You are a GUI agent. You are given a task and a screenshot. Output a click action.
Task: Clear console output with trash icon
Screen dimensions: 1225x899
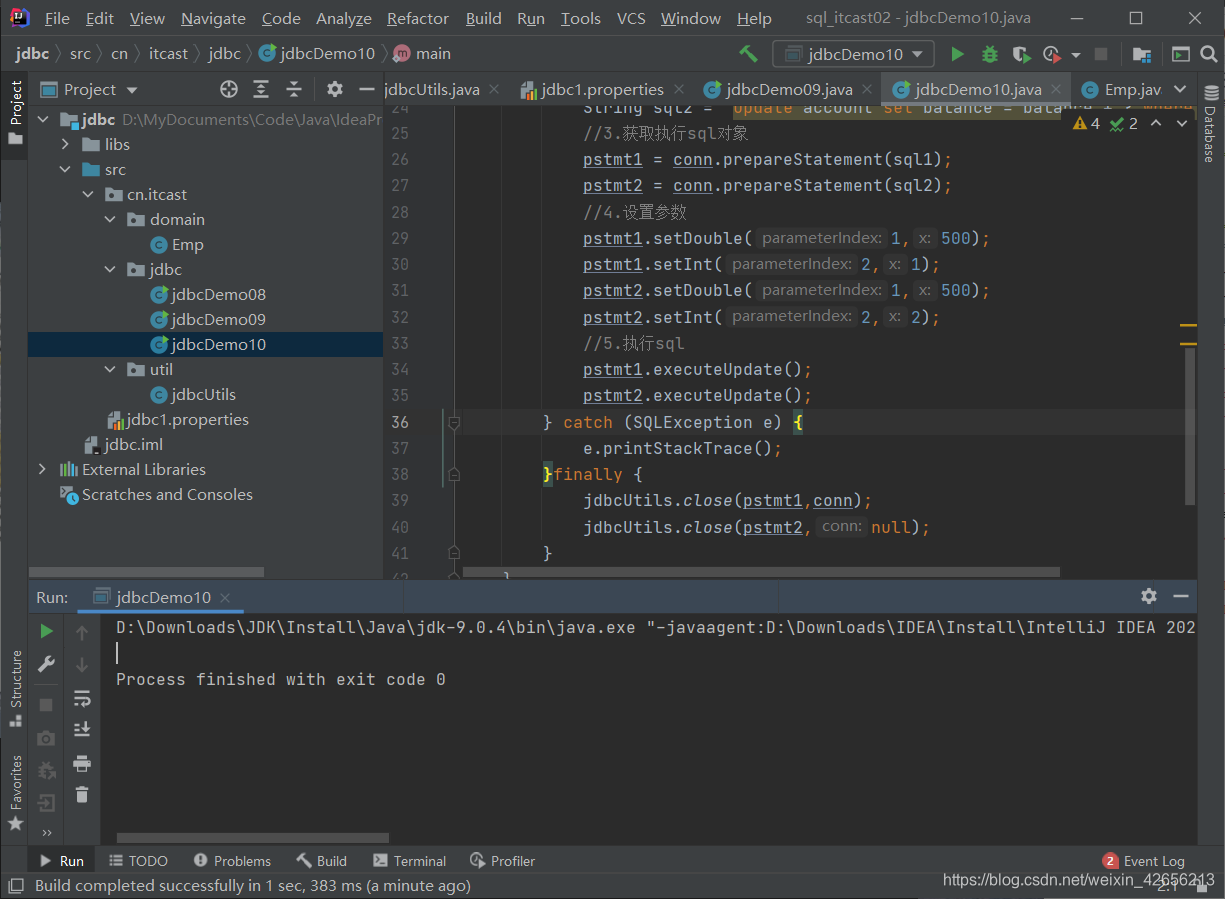82,795
